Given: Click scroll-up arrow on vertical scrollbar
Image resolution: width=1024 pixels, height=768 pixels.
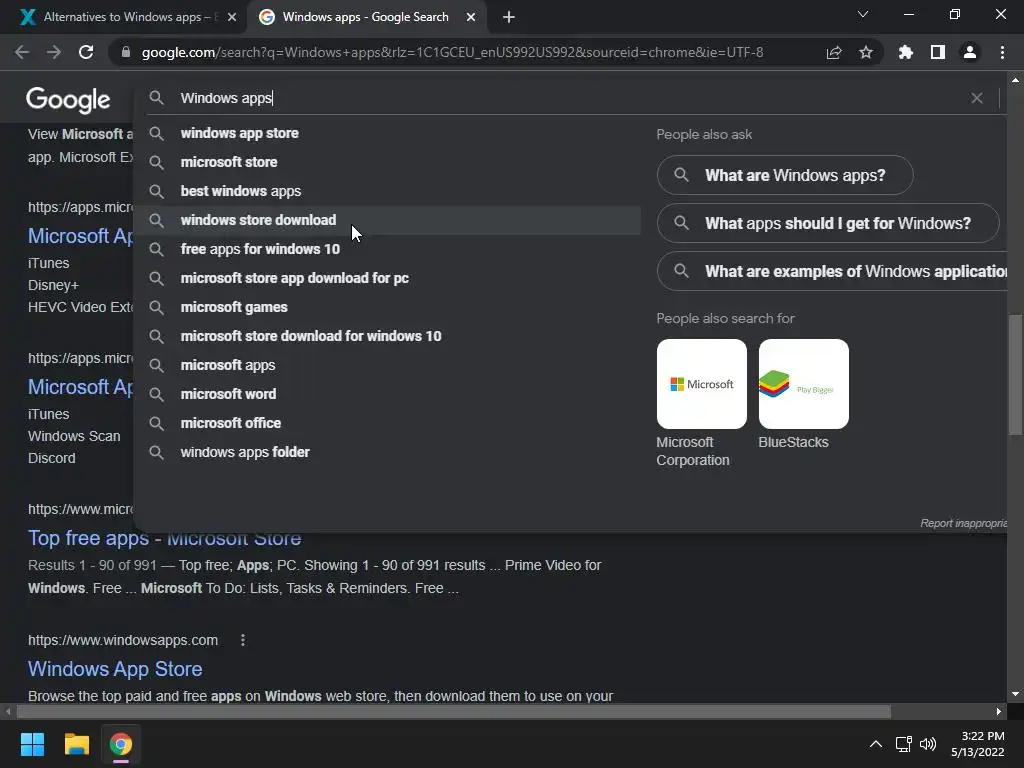Looking at the screenshot, I should pos(1015,80).
